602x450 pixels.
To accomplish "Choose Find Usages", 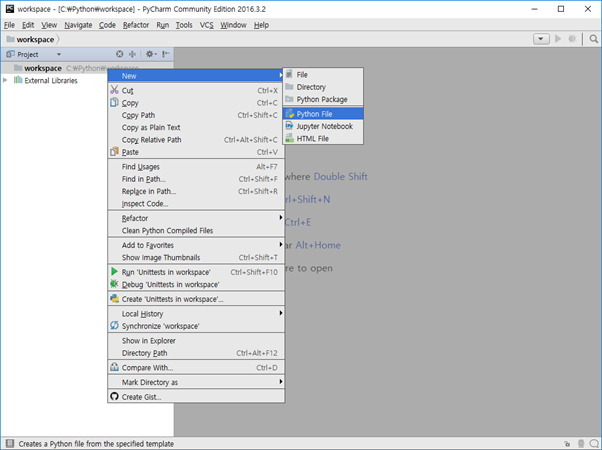I will click(x=196, y=167).
